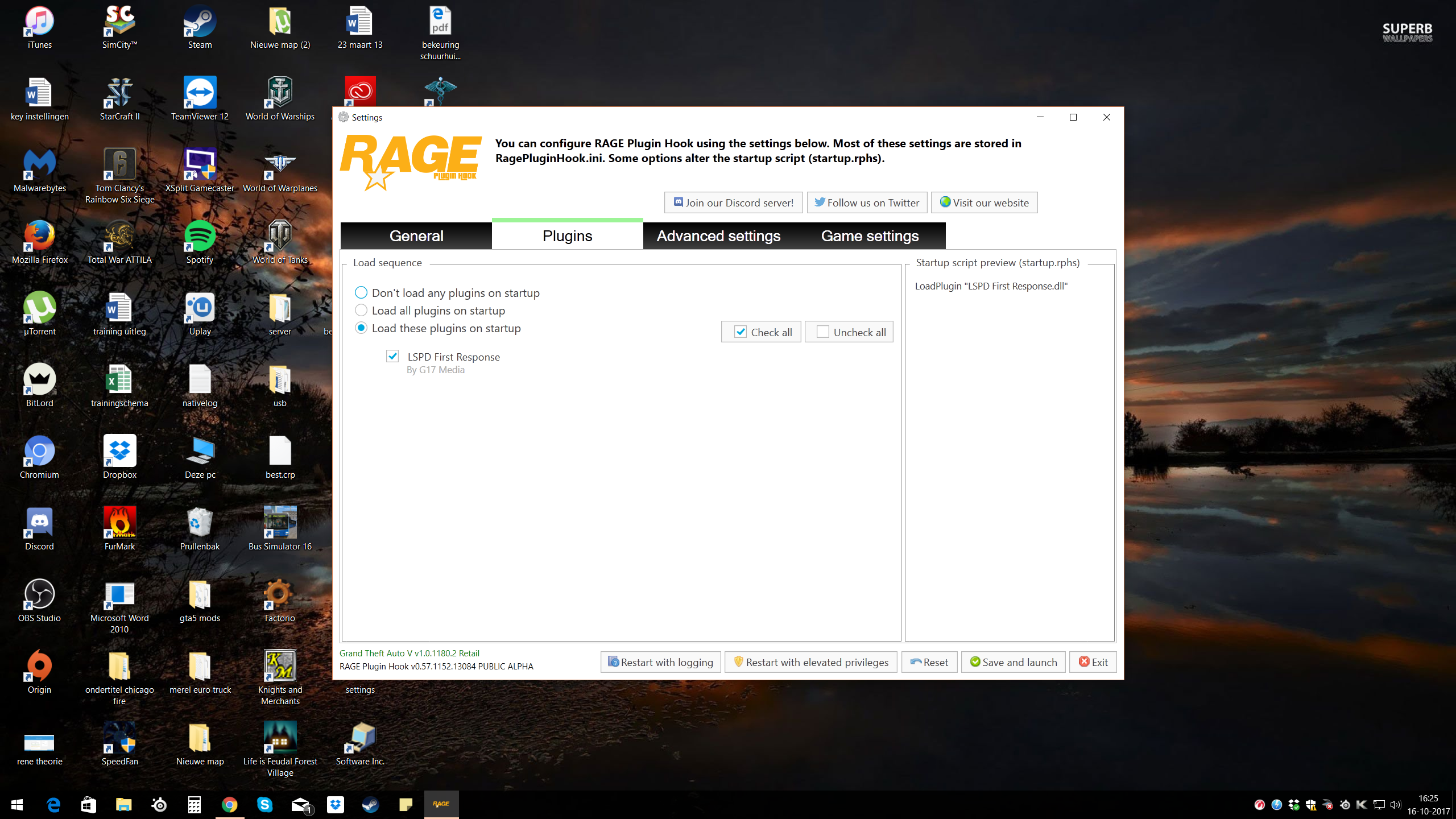The width and height of the screenshot is (1456, 819).
Task: Go to the Game settings tab
Action: (870, 236)
